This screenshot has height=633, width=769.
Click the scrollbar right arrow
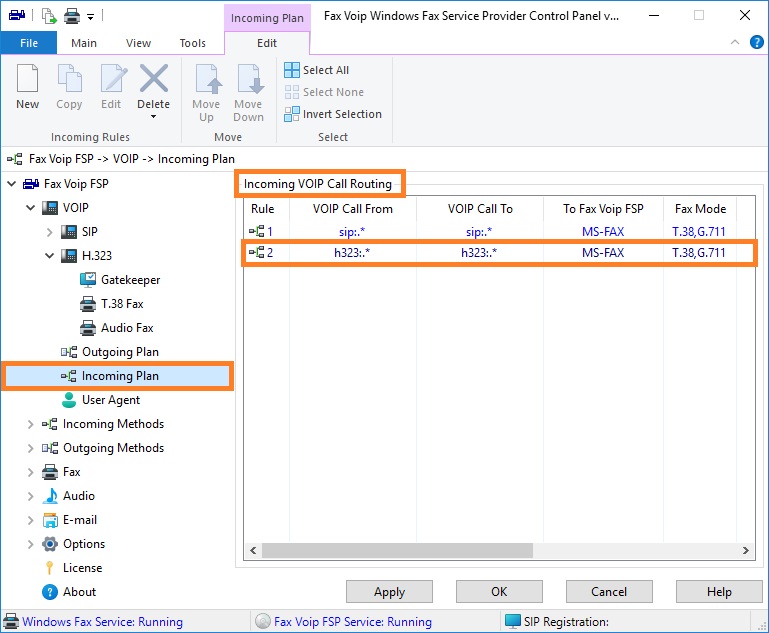(x=745, y=551)
